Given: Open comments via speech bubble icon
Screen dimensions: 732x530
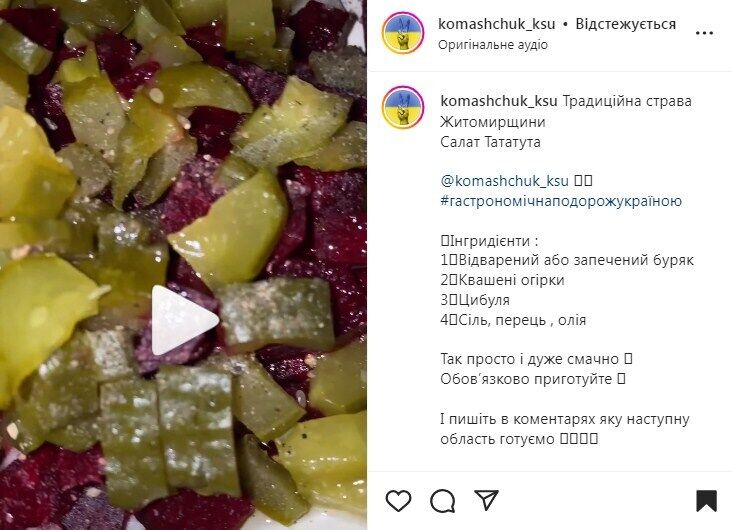Looking at the screenshot, I should tap(443, 501).
